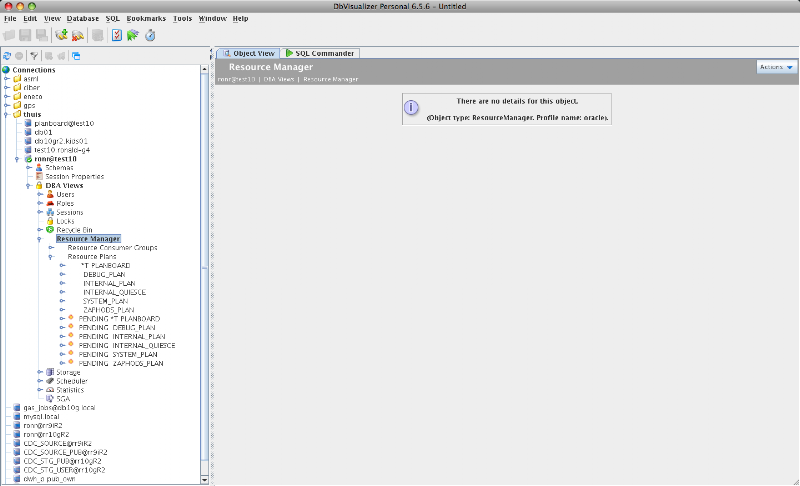The height and width of the screenshot is (486, 800).
Task: Select the PENDING DEBUG_PLAN tree entry
Action: pos(117,328)
